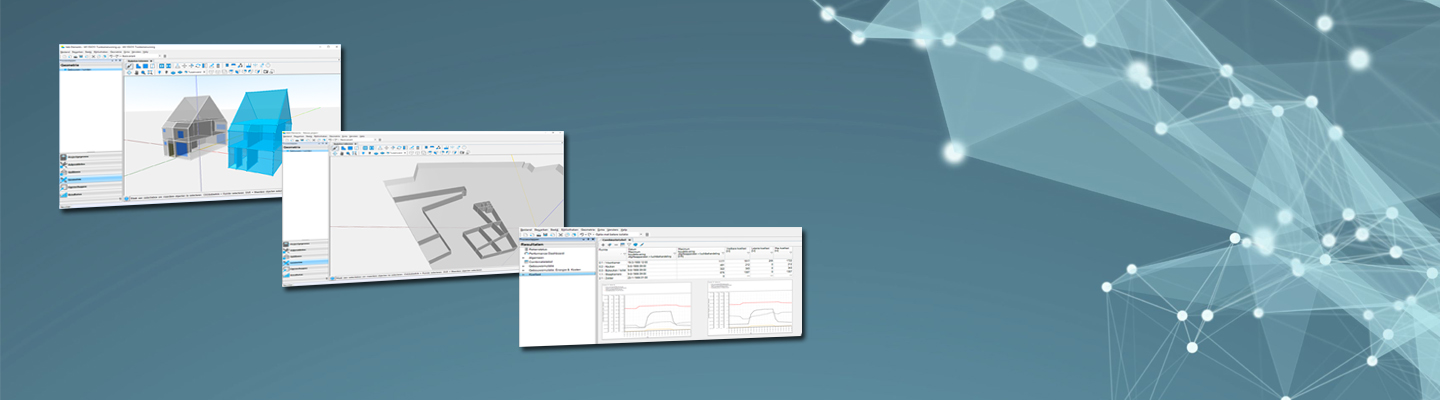The image size is (1440, 400).
Task: Select the highlighted Koellast tree row
Action: coord(558,274)
